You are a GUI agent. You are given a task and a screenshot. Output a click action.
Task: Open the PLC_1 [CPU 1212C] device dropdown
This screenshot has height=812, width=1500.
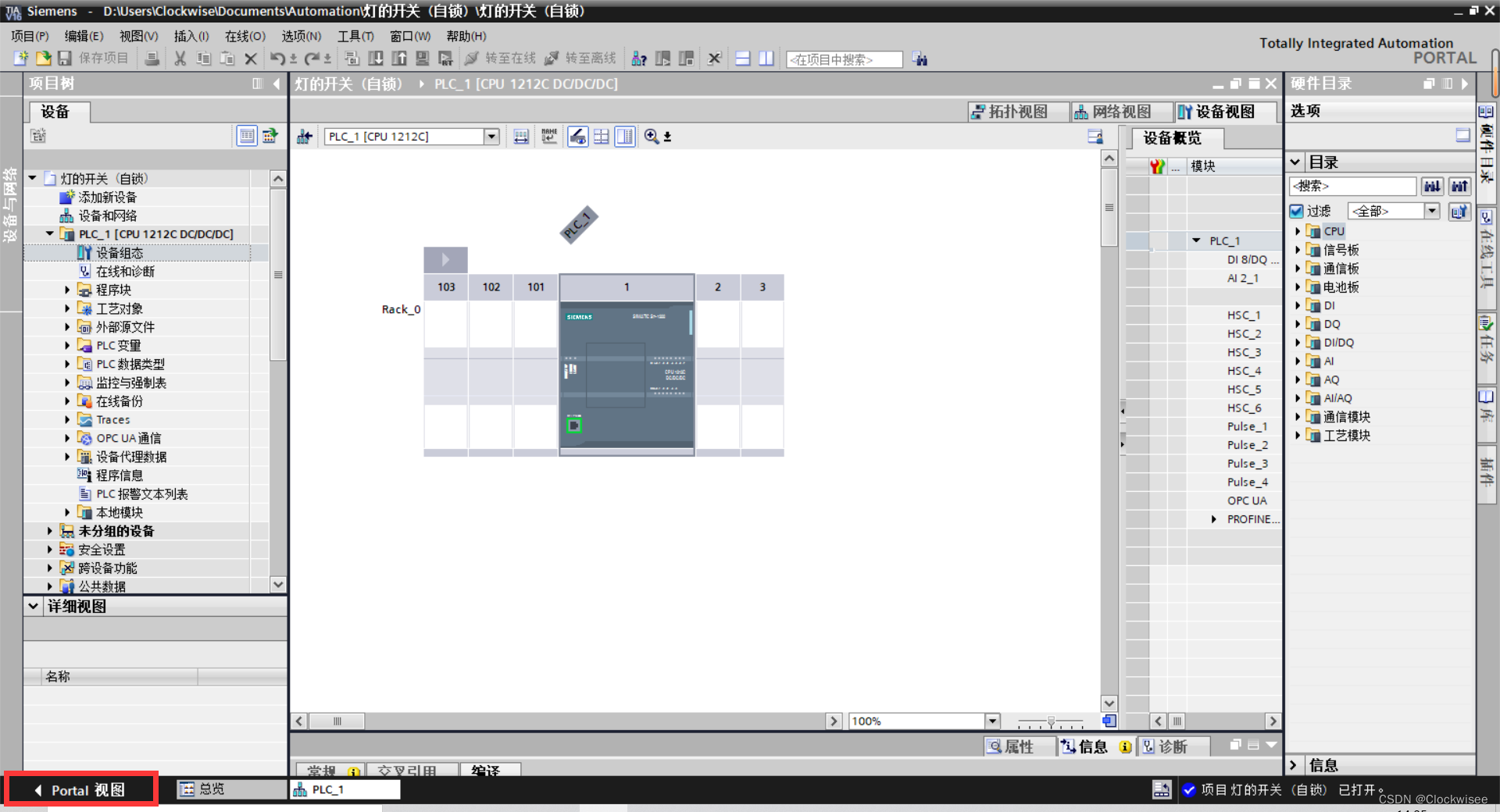(x=491, y=137)
